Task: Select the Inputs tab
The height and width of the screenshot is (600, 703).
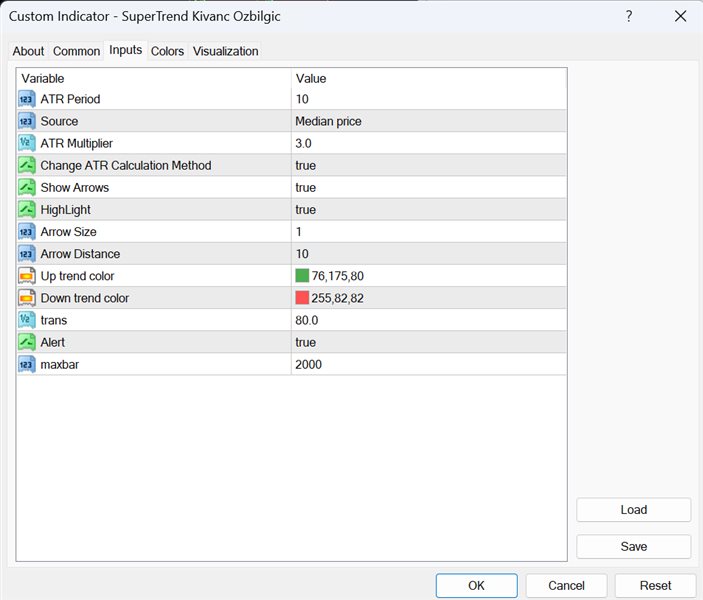Action: click(126, 50)
